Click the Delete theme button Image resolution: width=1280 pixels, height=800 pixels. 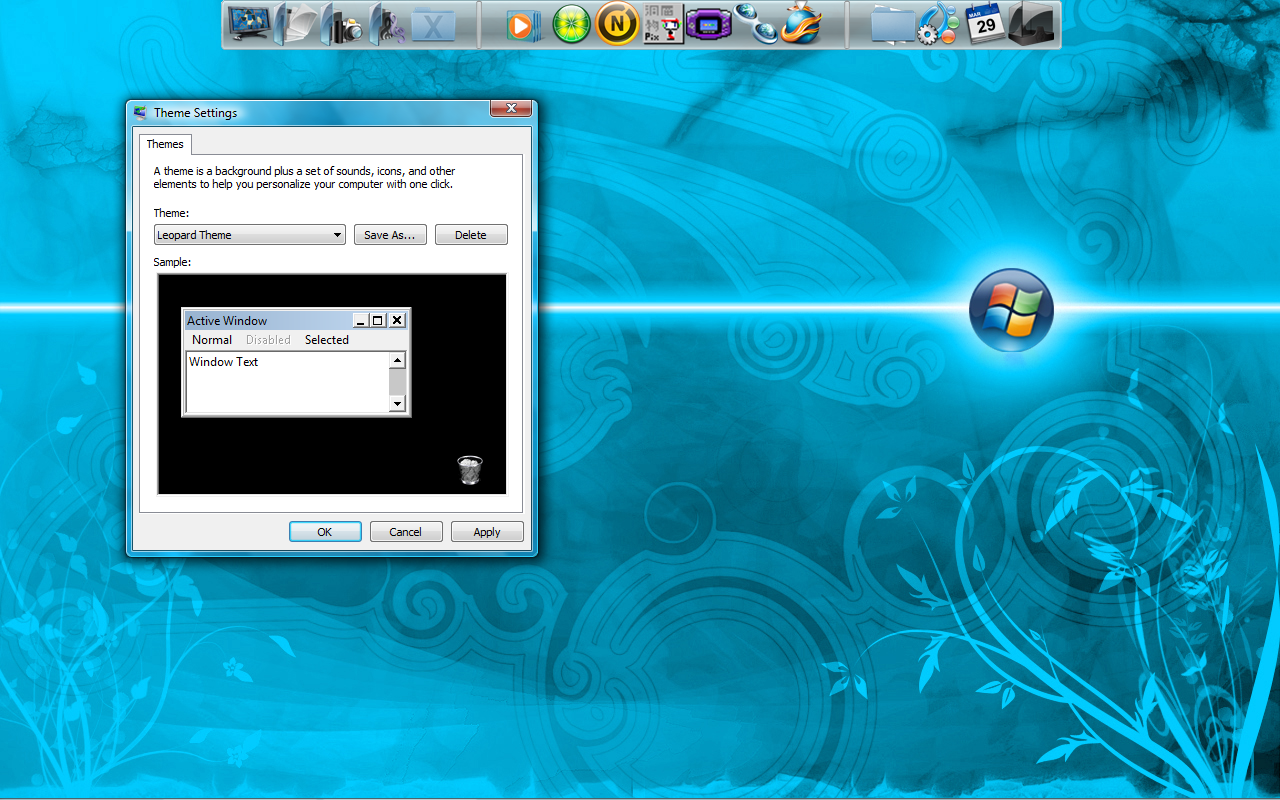471,235
